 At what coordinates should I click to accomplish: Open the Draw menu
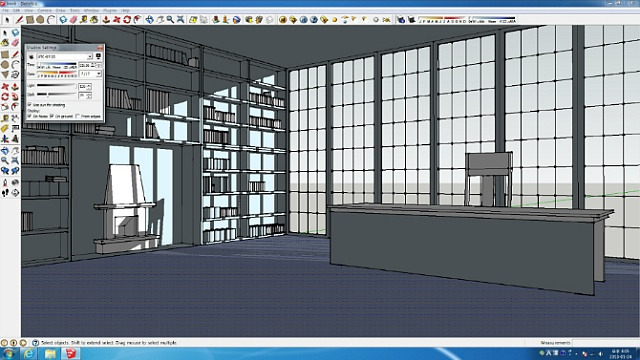60,10
